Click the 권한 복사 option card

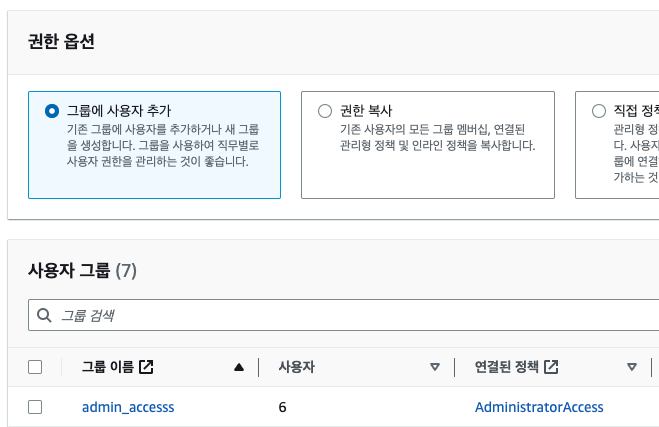[x=428, y=145]
